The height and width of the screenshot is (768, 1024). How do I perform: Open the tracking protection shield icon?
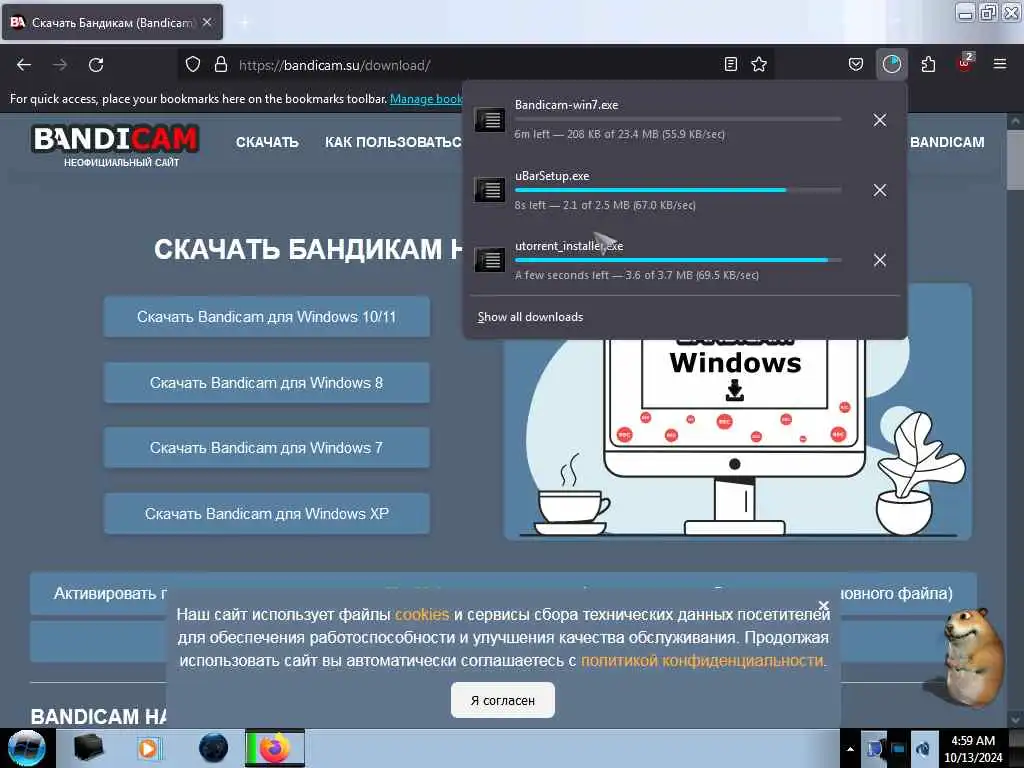[193, 65]
